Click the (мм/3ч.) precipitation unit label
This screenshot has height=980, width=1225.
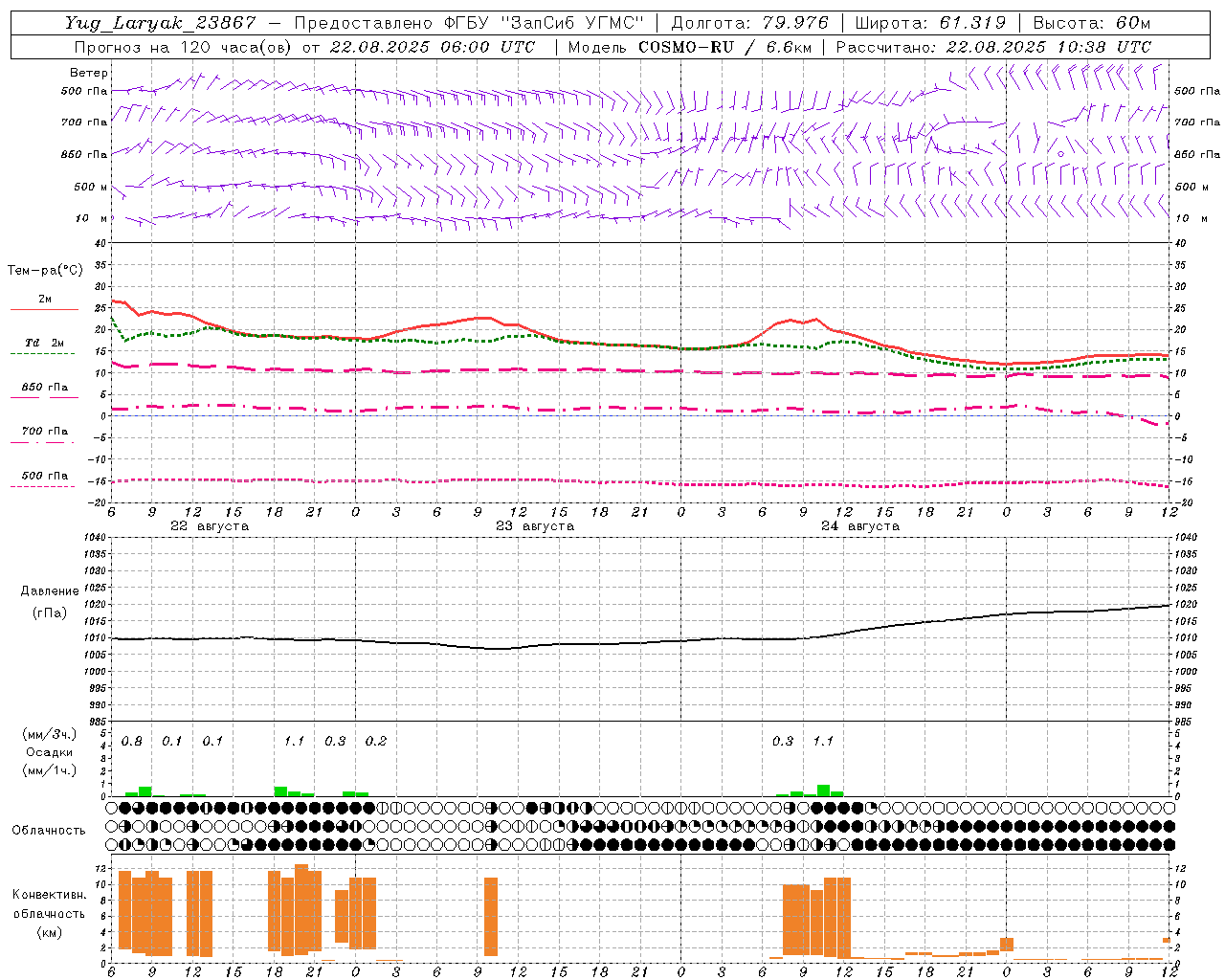pos(50,735)
